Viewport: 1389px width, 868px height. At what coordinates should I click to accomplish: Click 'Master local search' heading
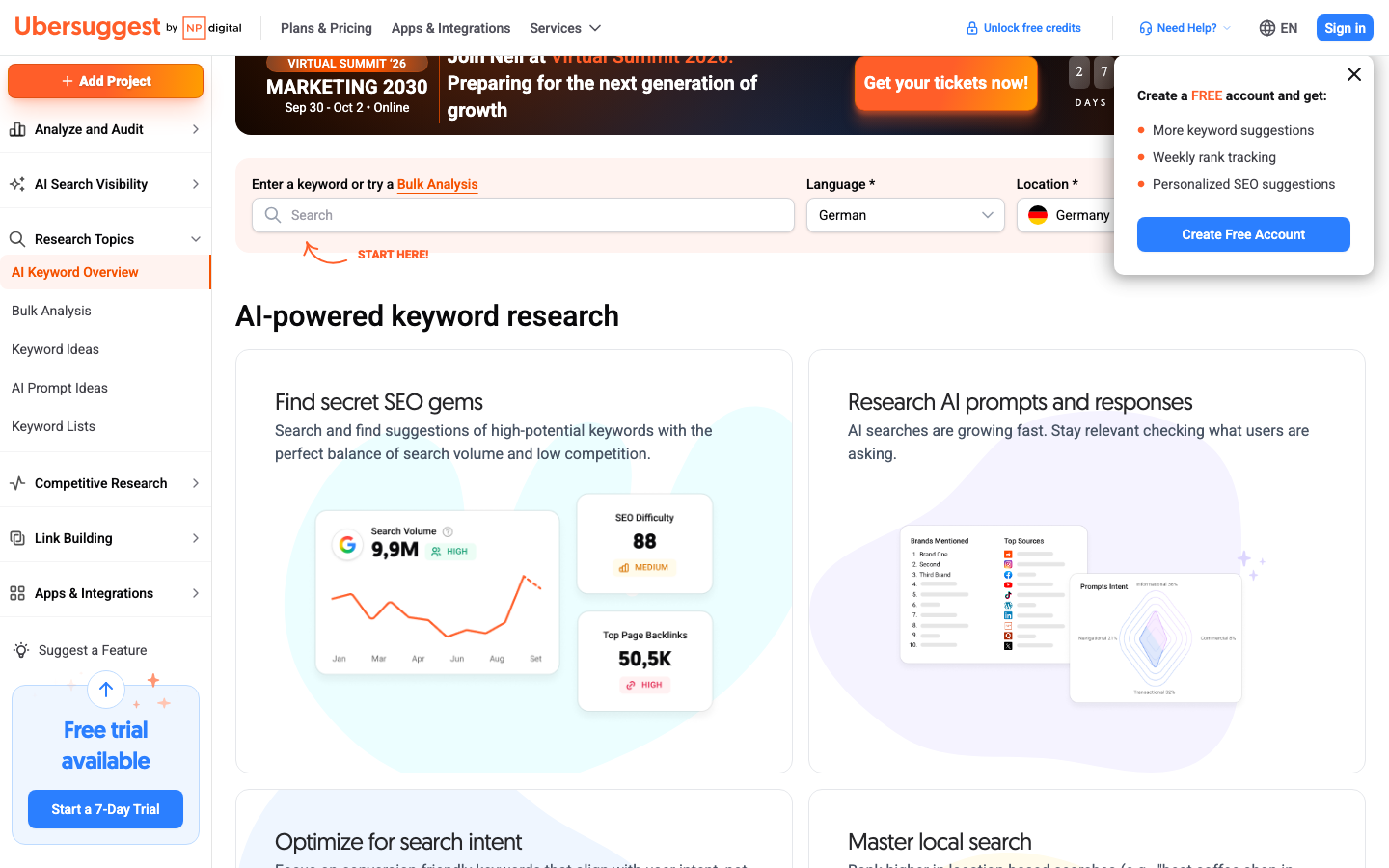tap(940, 842)
